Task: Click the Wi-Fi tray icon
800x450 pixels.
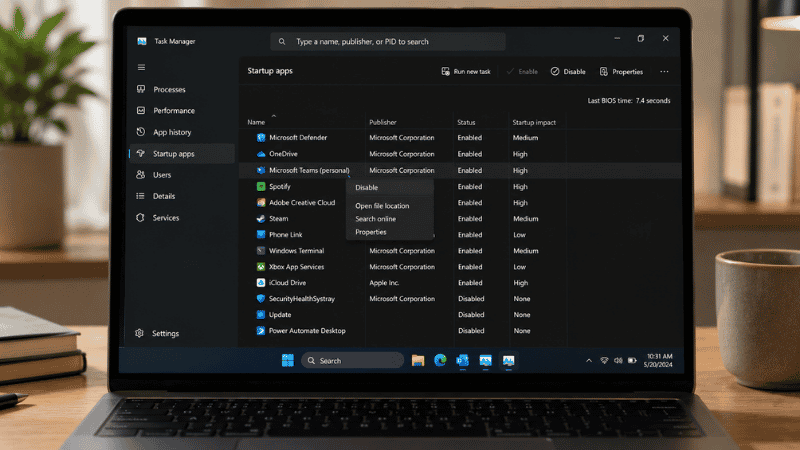Action: [604, 360]
